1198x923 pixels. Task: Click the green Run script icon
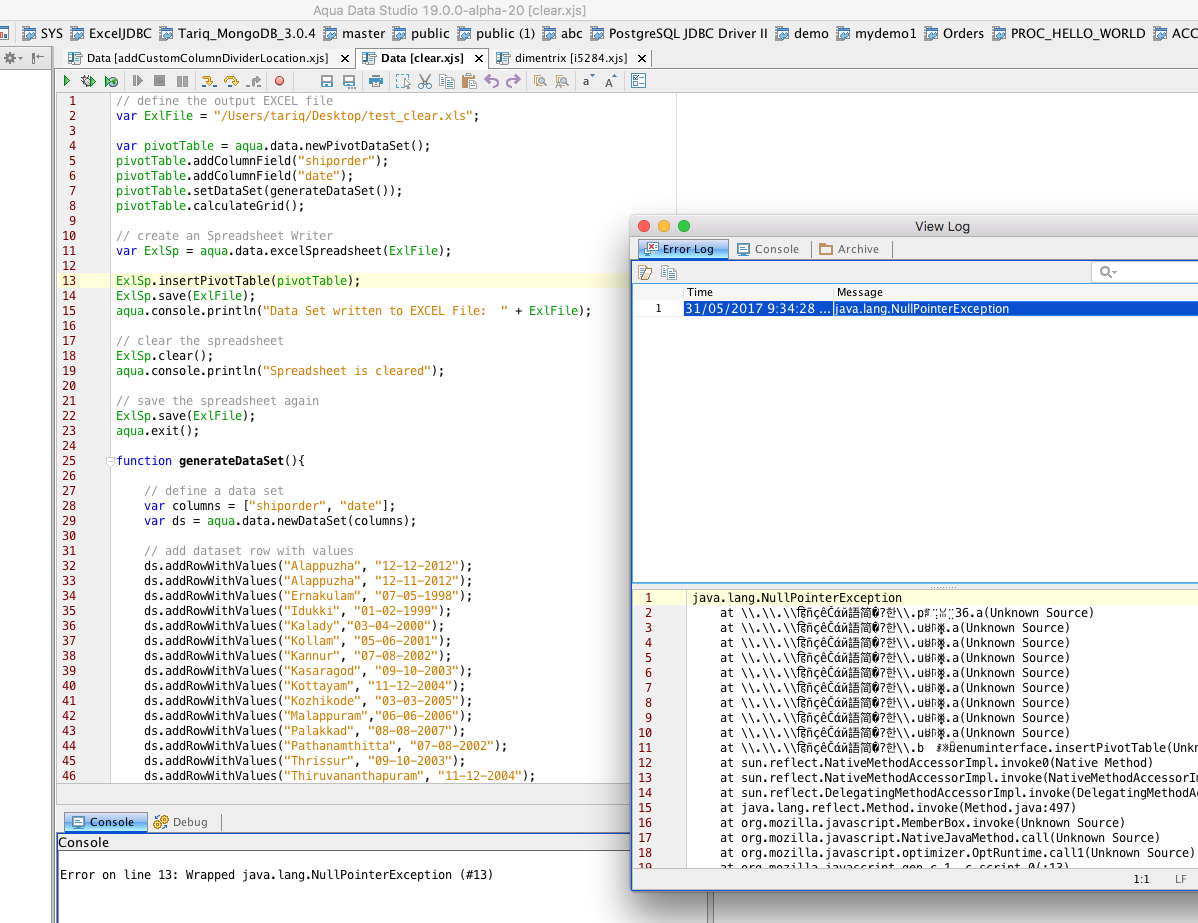click(66, 81)
